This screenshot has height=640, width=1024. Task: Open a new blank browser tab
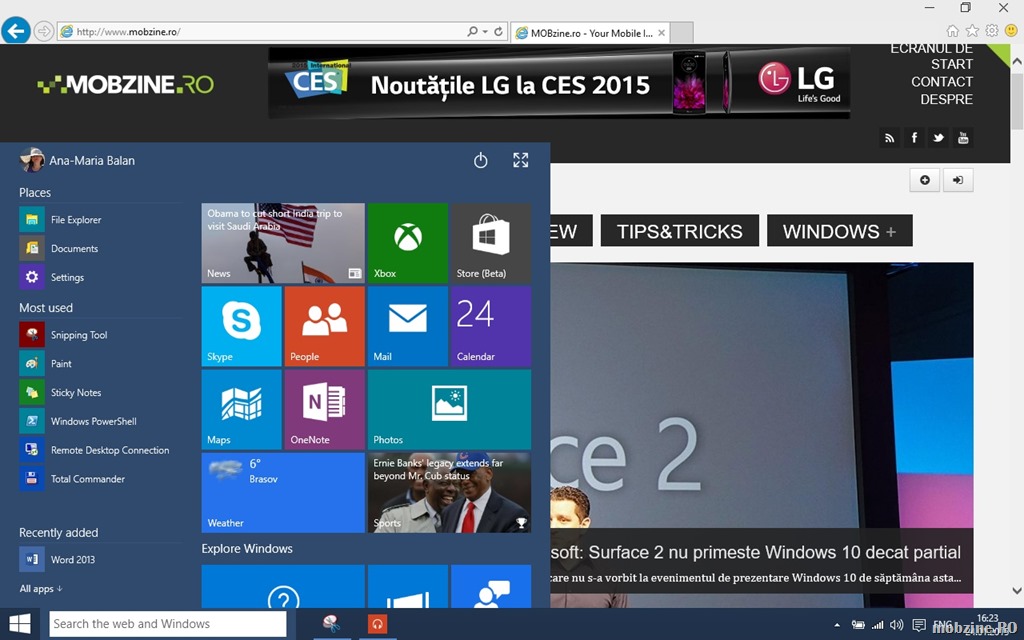pyautogui.click(x=681, y=33)
